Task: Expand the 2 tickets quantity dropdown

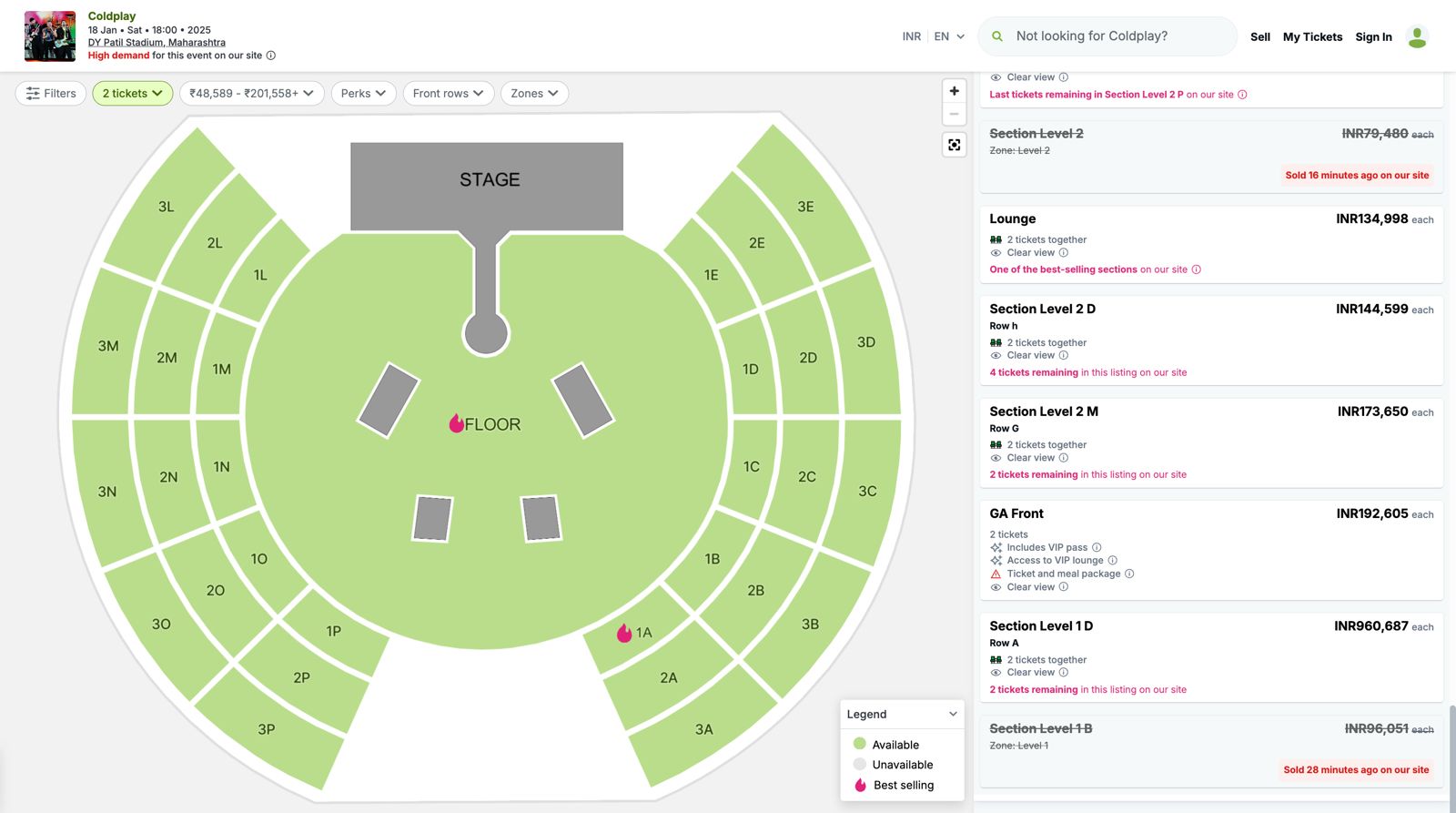Action: pos(132,93)
